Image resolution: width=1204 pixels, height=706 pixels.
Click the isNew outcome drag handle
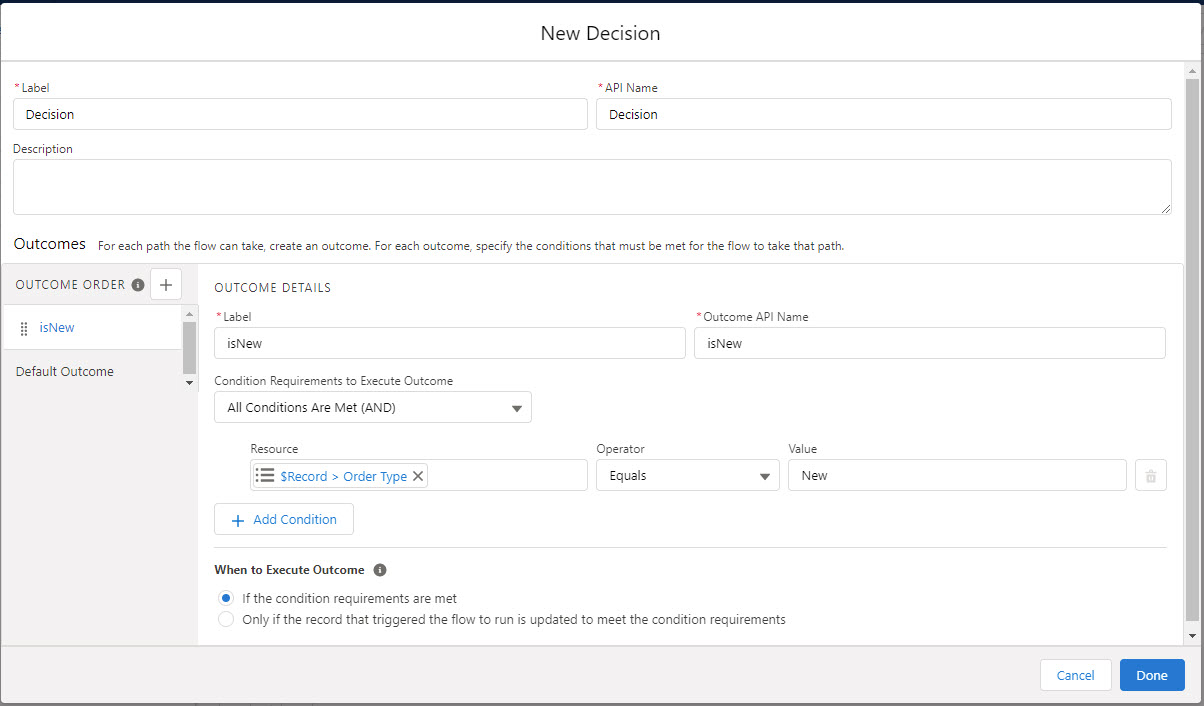pyautogui.click(x=24, y=328)
